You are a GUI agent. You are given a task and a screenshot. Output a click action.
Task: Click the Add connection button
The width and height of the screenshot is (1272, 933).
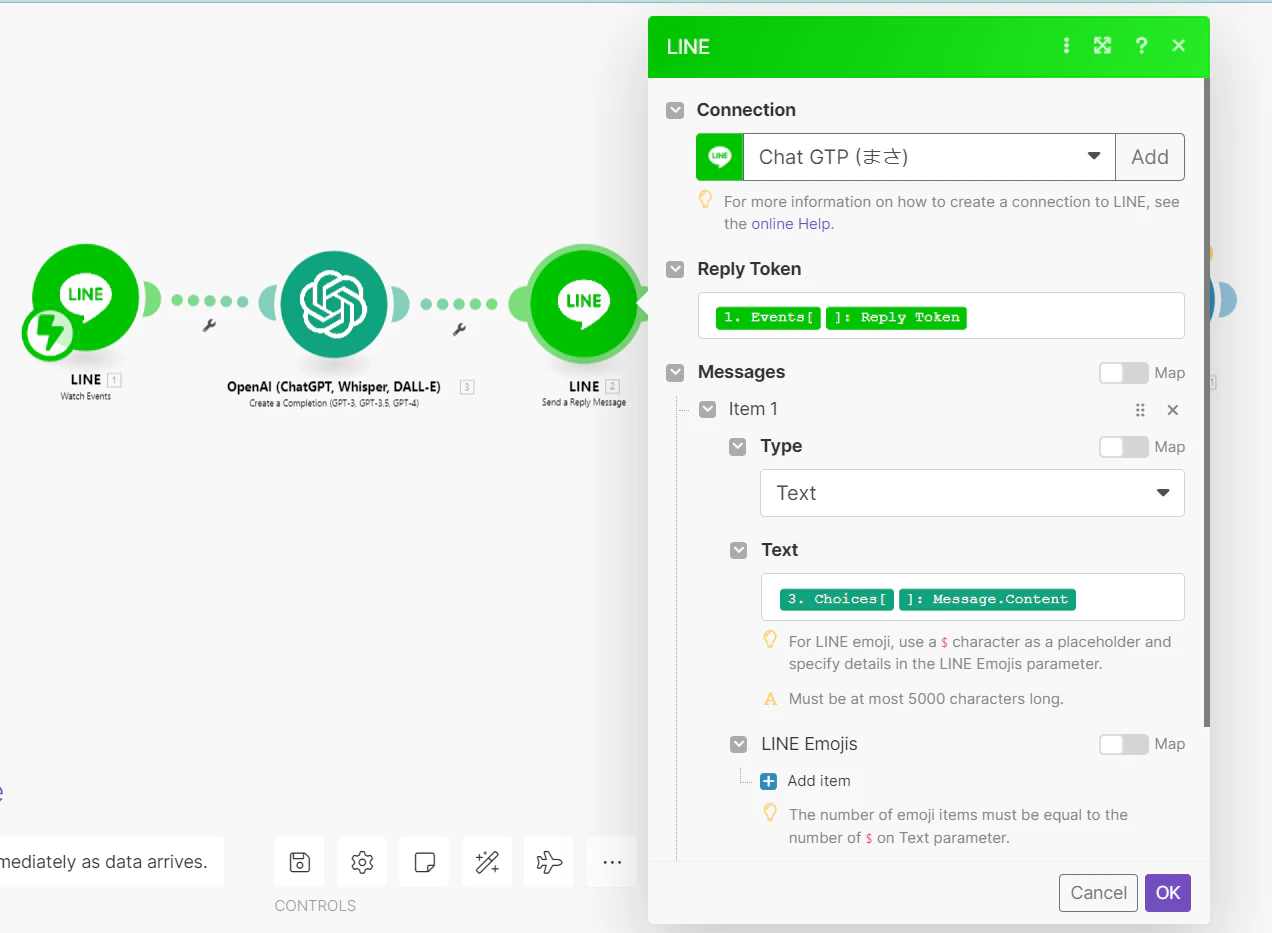(1150, 157)
